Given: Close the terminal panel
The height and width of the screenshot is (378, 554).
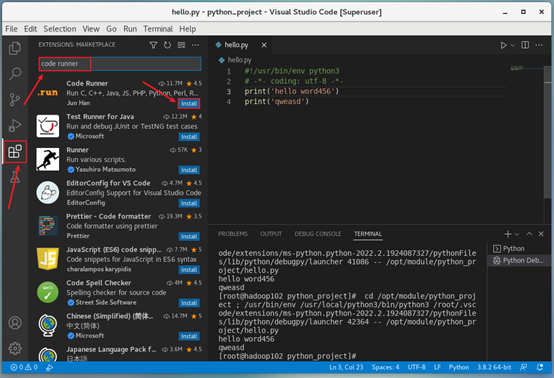Looking at the screenshot, I should (x=541, y=234).
